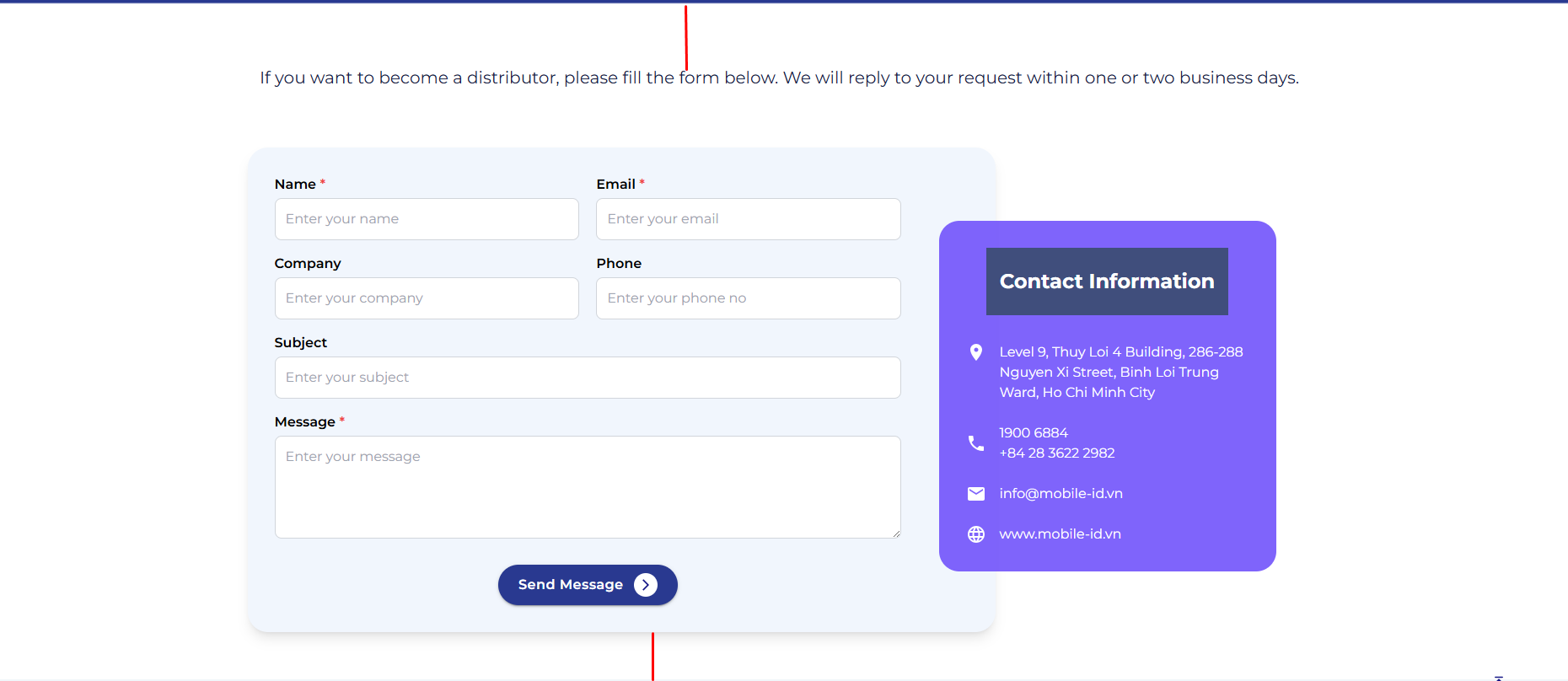Screen dimensions: 1568x681
Task: Click inside the 'Enter your message' textarea
Action: click(588, 487)
